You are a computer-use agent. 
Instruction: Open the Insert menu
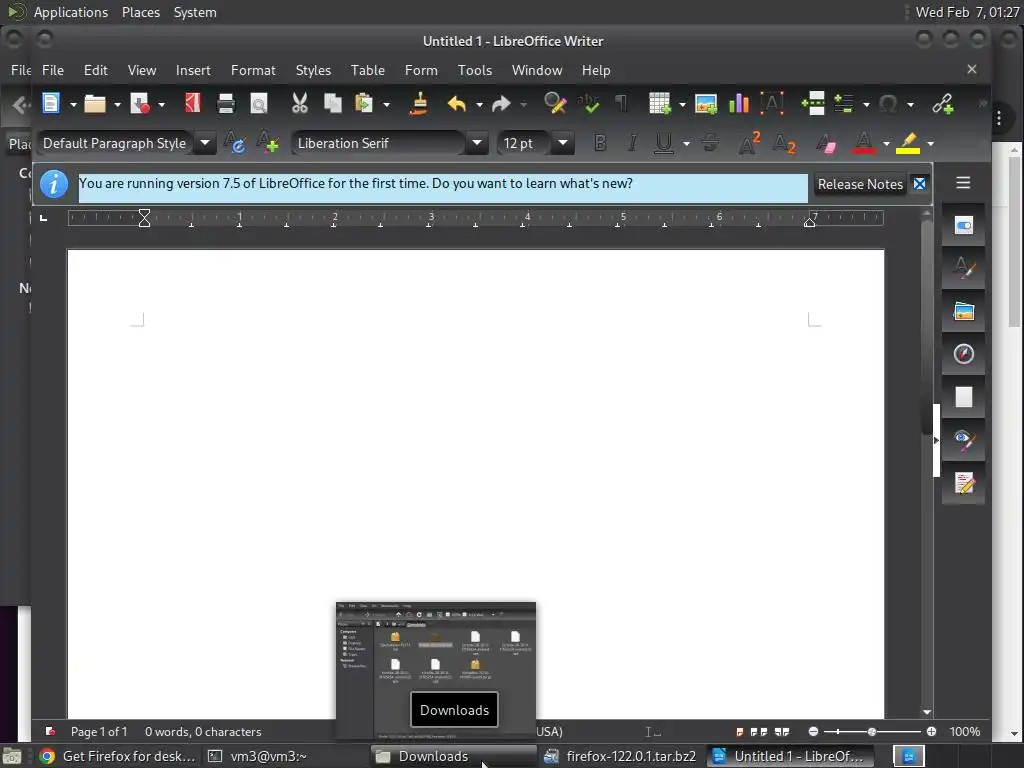[x=193, y=70]
